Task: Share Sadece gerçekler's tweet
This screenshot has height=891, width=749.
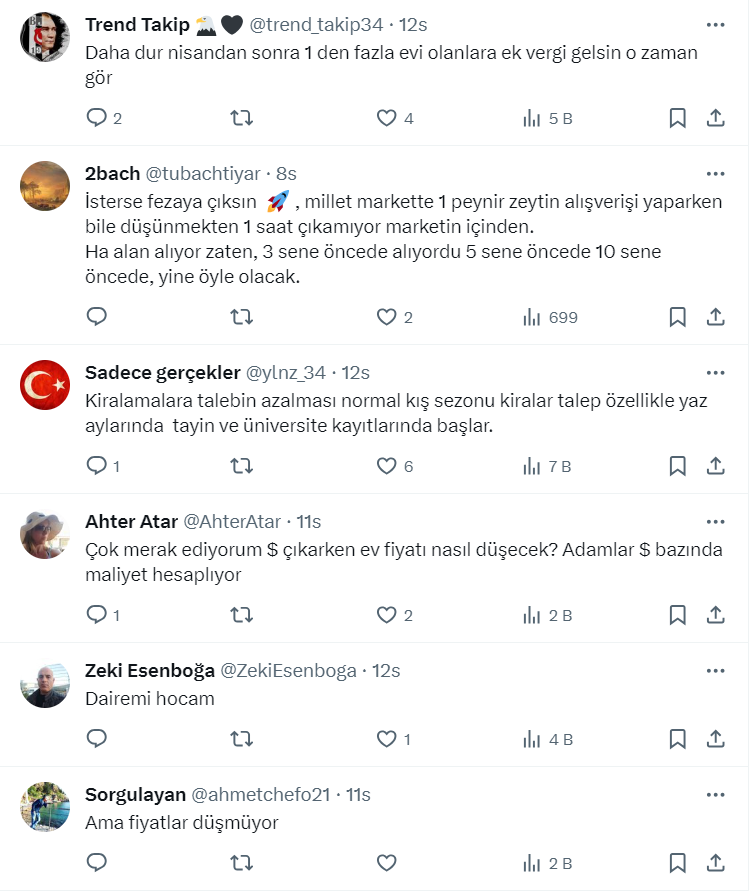Action: 716,465
